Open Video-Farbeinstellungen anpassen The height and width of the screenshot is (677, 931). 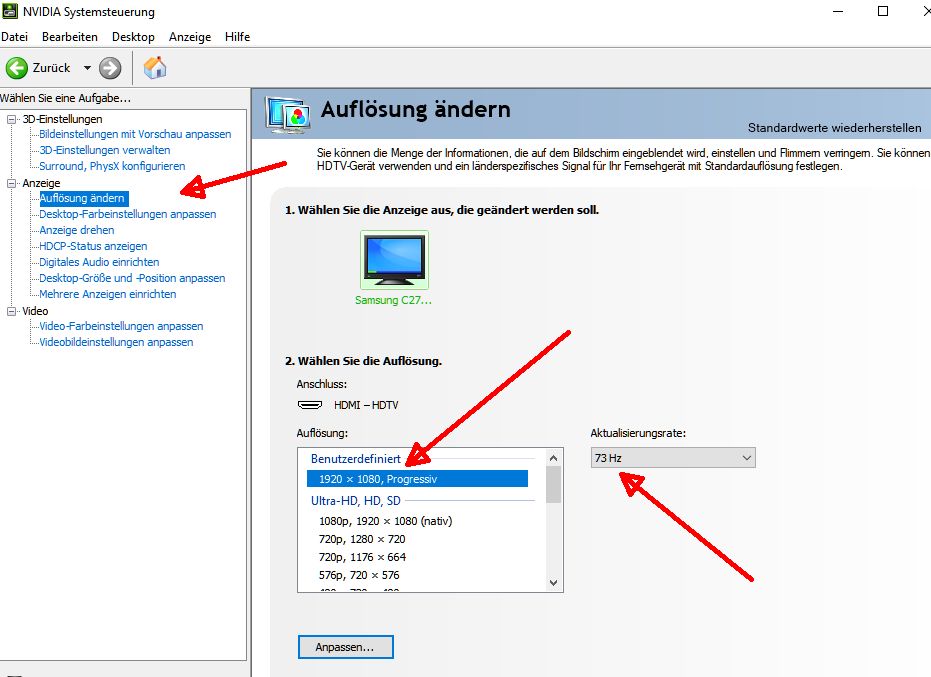pos(121,327)
